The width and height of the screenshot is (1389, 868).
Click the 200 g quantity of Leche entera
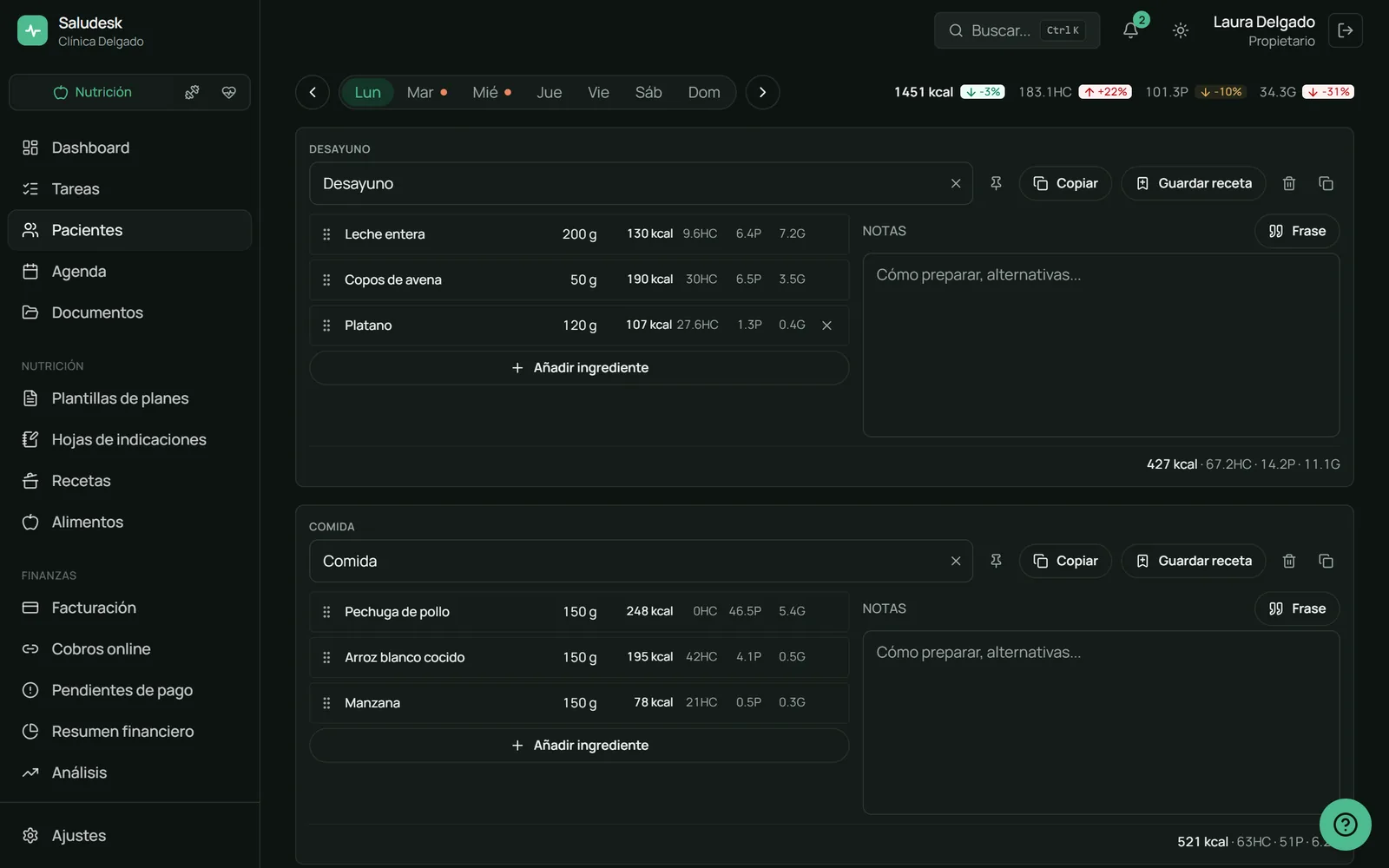pyautogui.click(x=579, y=234)
